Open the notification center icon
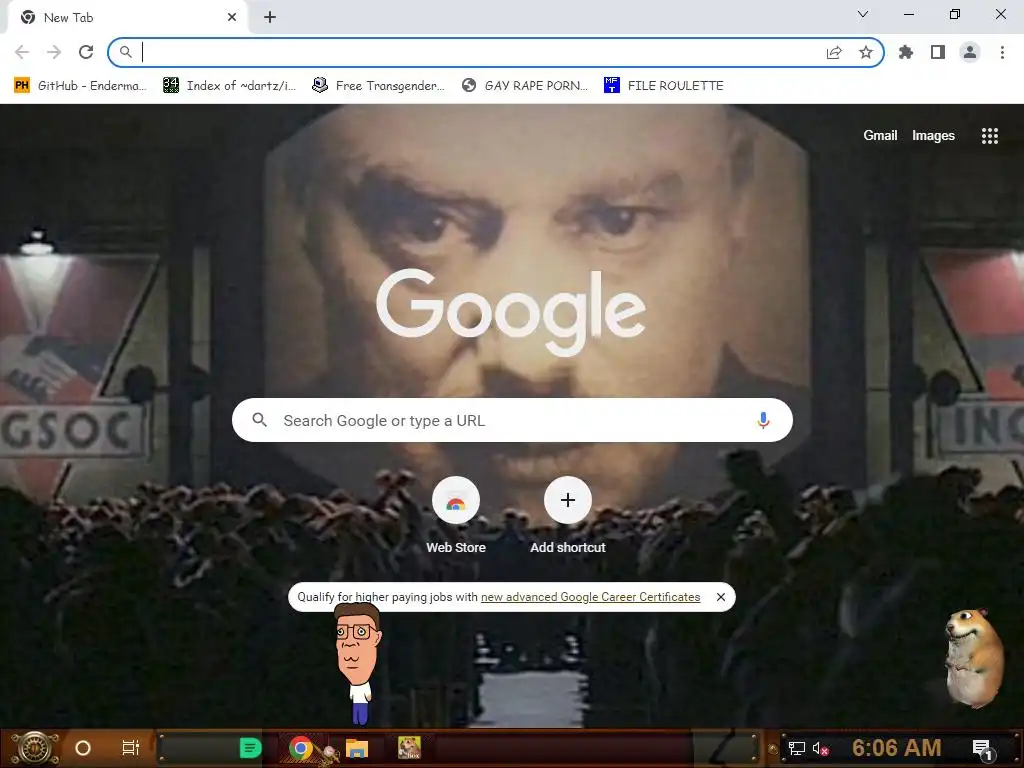 pos(983,749)
